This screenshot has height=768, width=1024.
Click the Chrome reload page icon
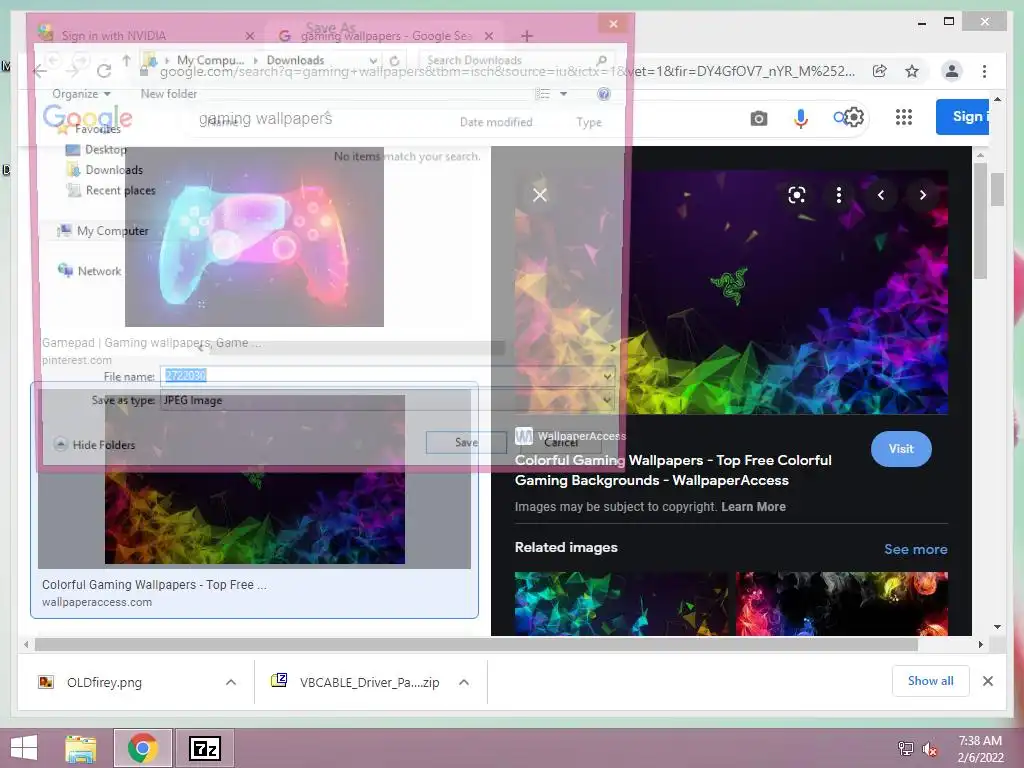pos(103,71)
